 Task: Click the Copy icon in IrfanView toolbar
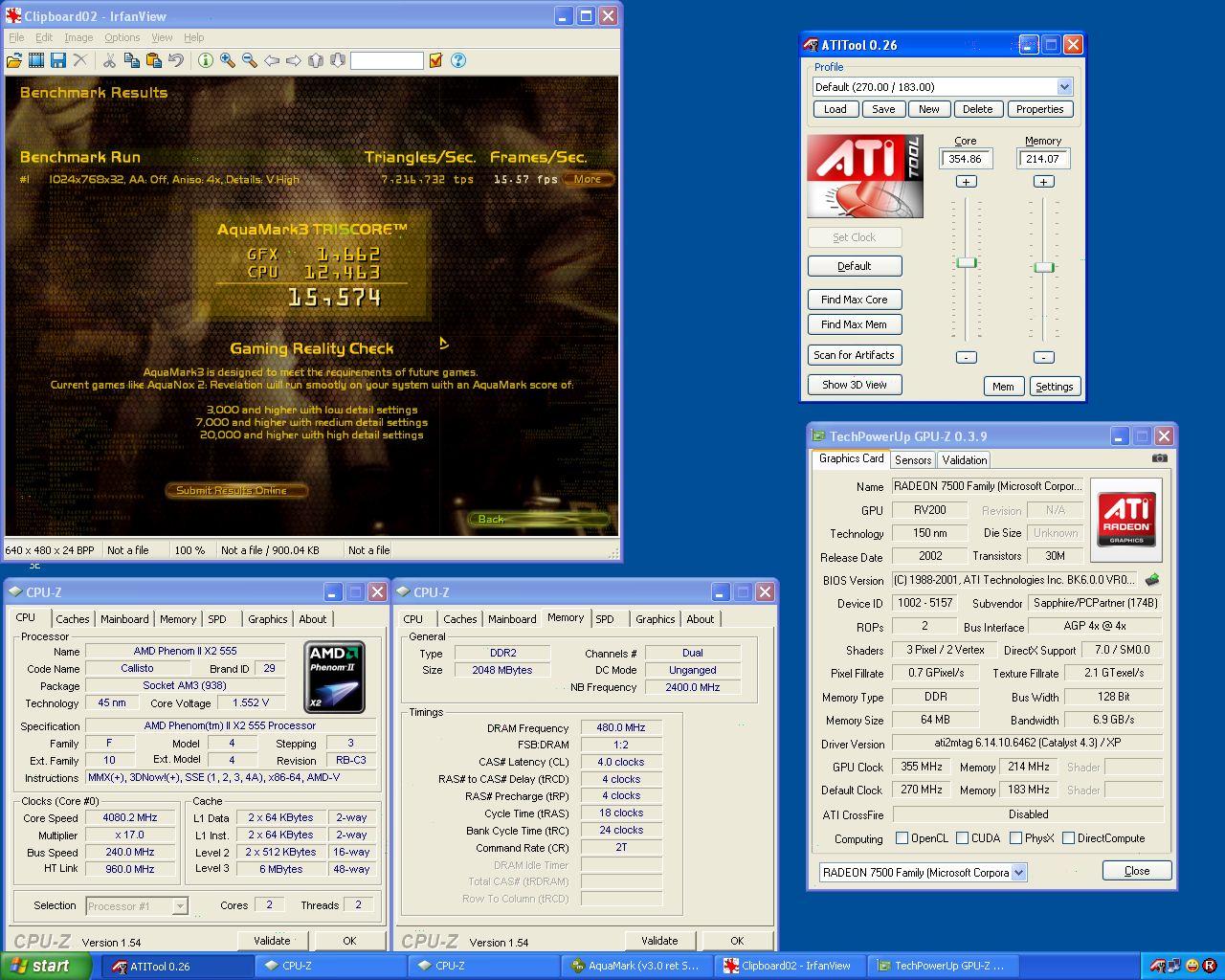coord(131,60)
